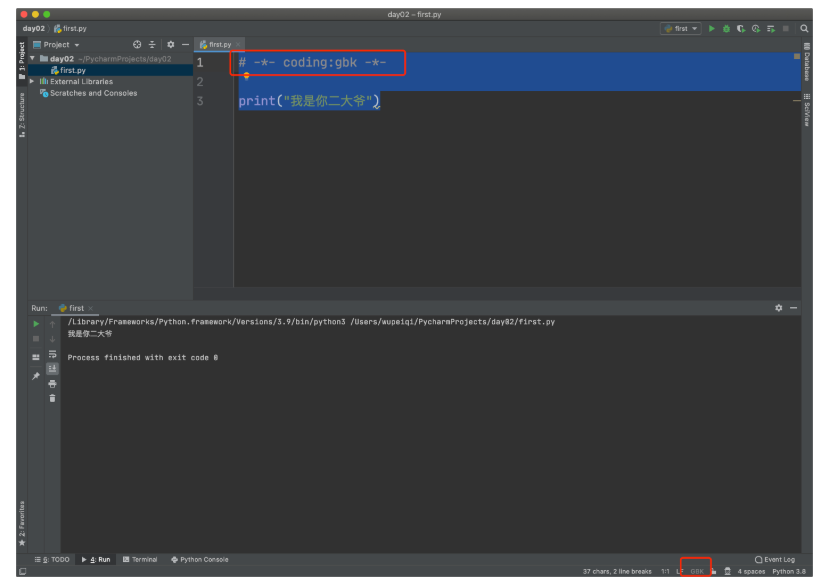
Task: Open the 4 spaces indent selector
Action: 751,571
